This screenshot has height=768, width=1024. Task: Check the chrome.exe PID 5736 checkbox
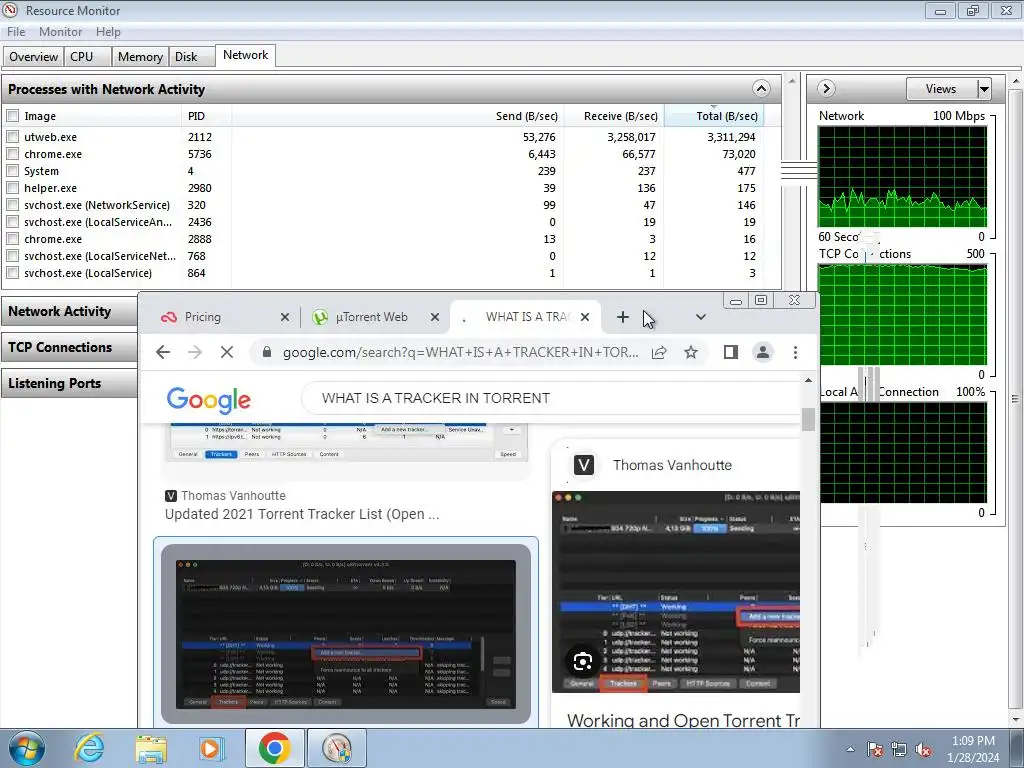point(12,153)
